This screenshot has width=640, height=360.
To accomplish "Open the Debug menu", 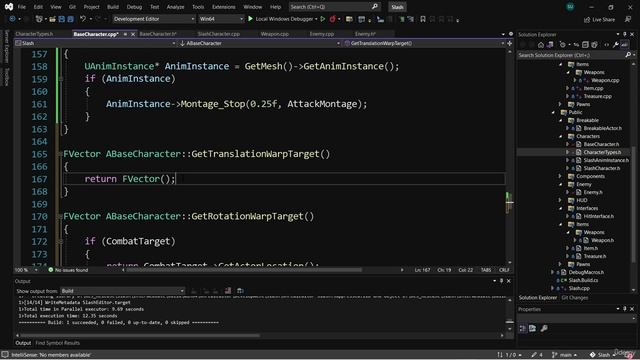I will click(134, 7).
